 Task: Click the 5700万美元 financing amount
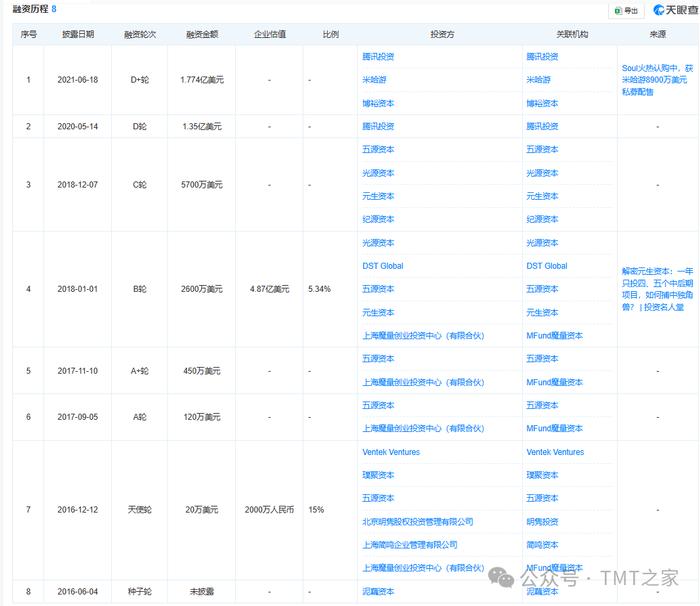coord(202,184)
